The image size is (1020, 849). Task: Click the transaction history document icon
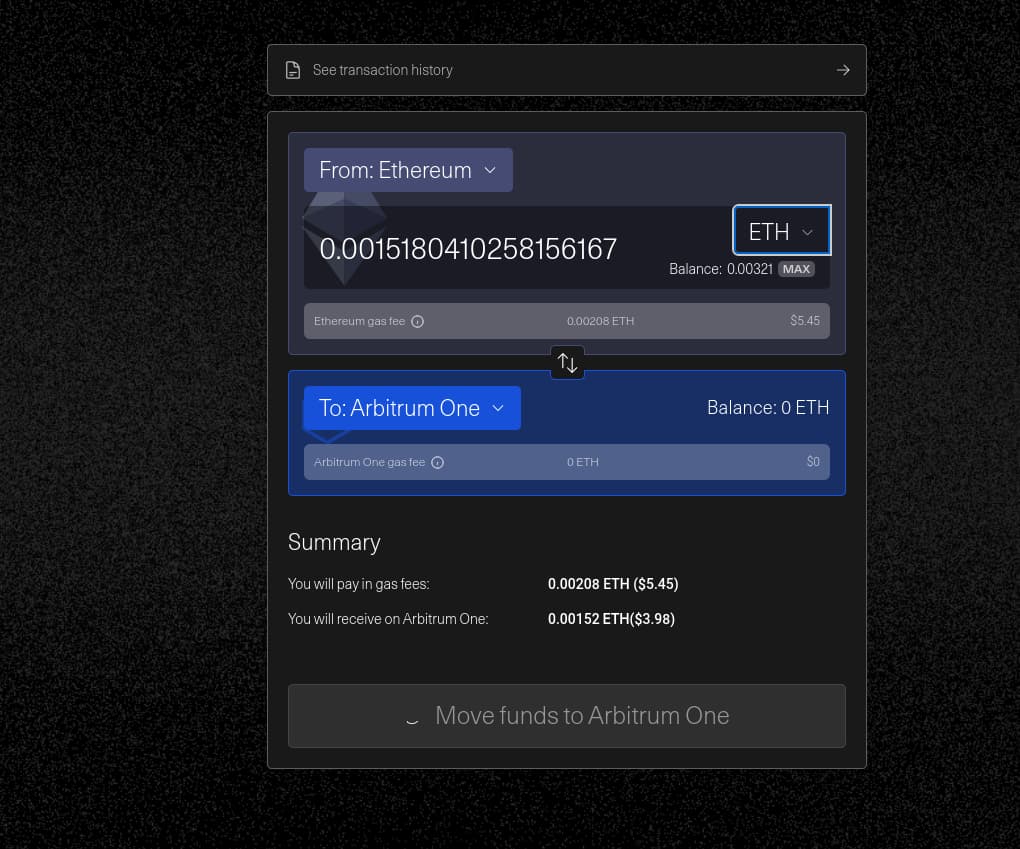pyautogui.click(x=293, y=70)
